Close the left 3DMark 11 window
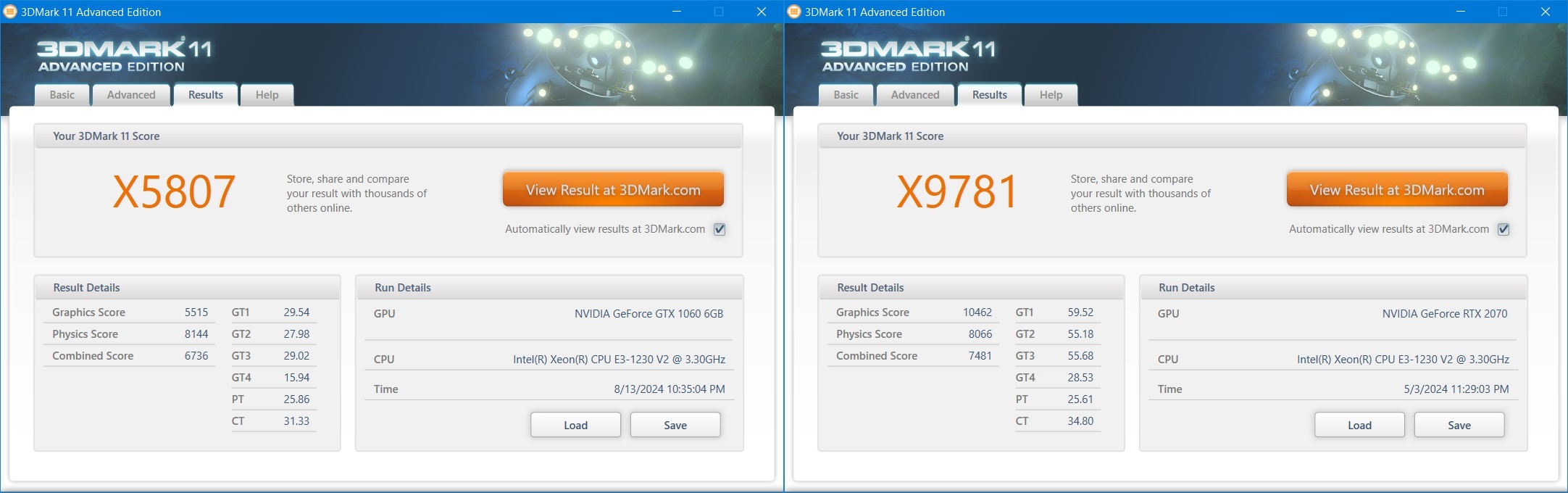The height and width of the screenshot is (493, 1568). (762, 12)
